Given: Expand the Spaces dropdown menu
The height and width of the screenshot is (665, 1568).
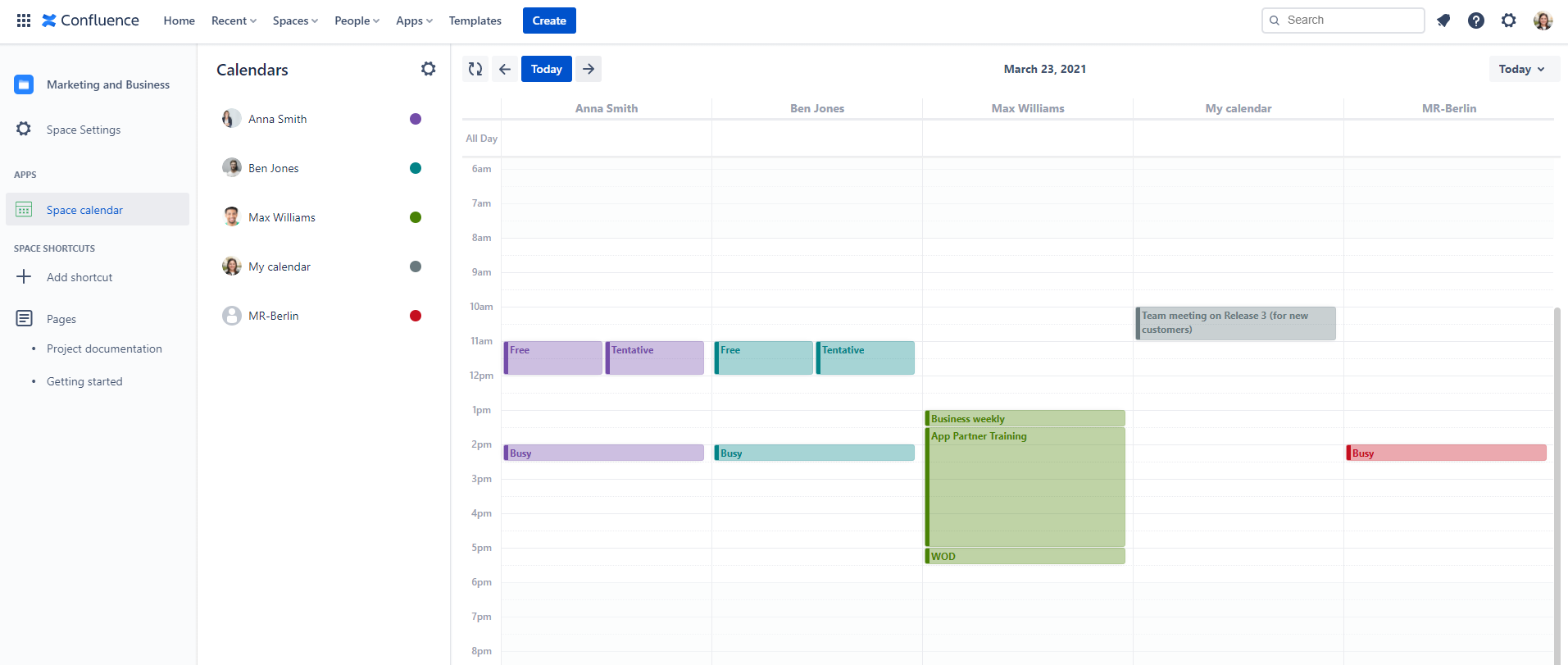Looking at the screenshot, I should pyautogui.click(x=295, y=20).
